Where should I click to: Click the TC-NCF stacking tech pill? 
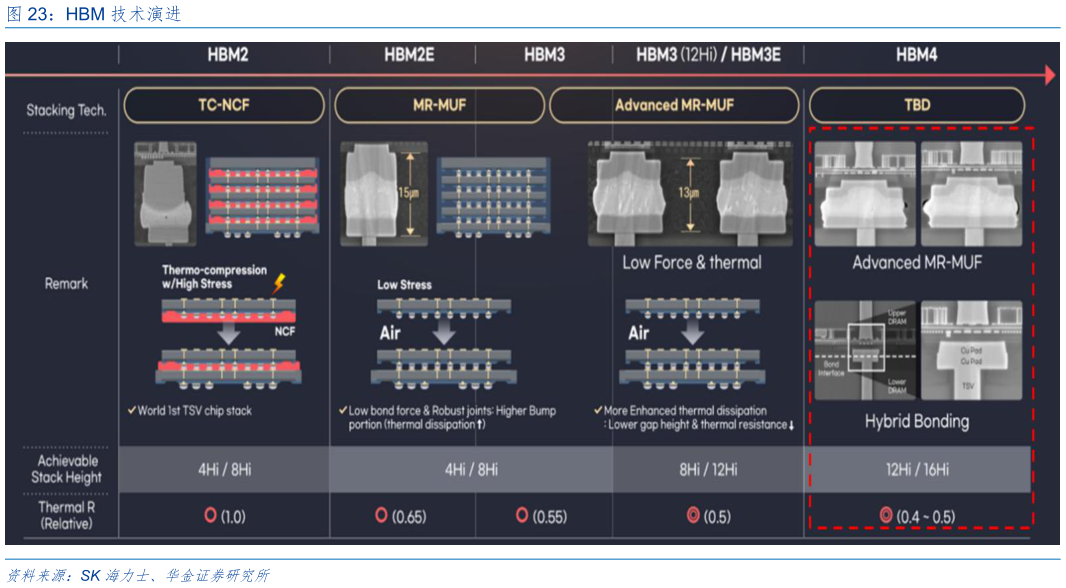[x=223, y=105]
